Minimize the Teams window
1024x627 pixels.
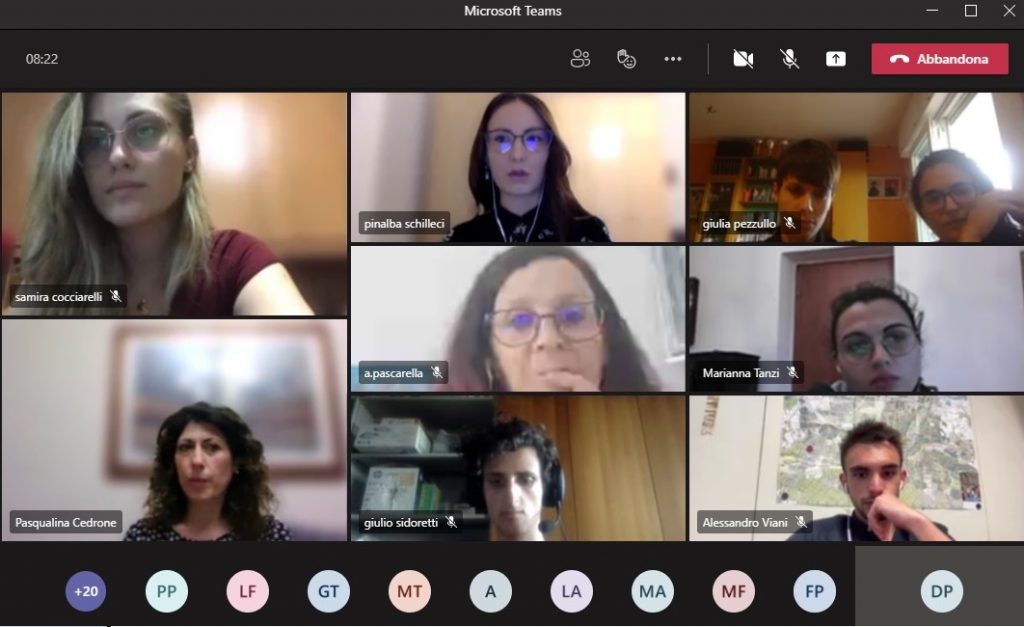pyautogui.click(x=932, y=11)
